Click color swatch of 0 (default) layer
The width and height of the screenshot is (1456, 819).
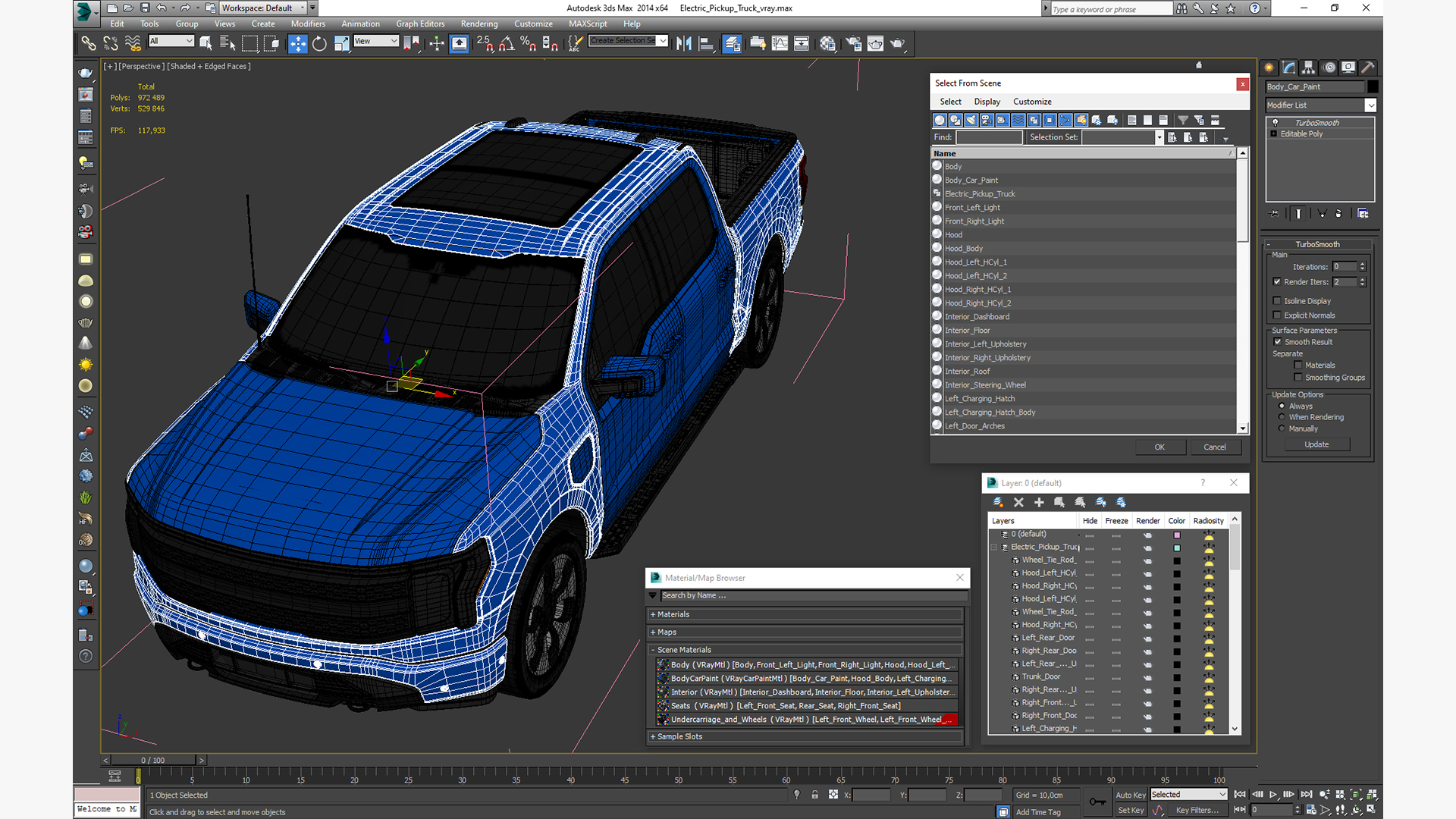(x=1177, y=535)
